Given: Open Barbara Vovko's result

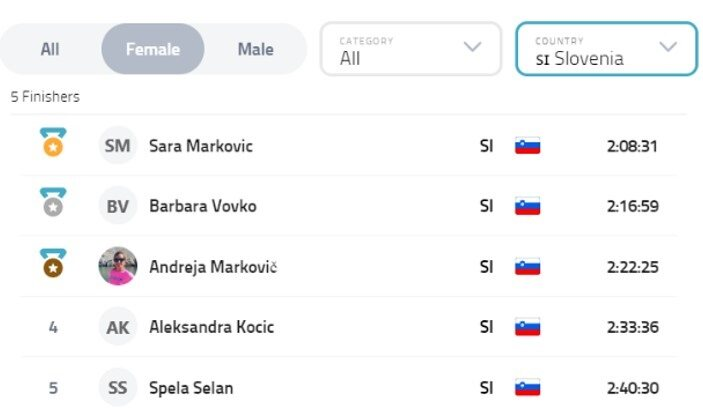Looking at the screenshot, I should click(x=203, y=206).
